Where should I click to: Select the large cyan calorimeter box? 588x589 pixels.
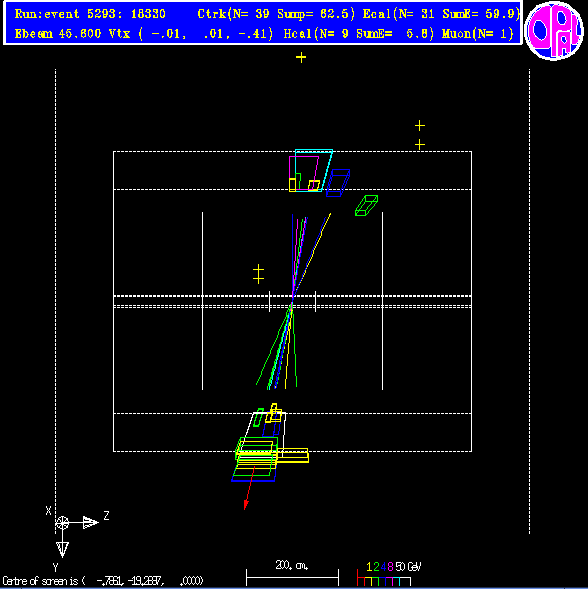[314, 171]
